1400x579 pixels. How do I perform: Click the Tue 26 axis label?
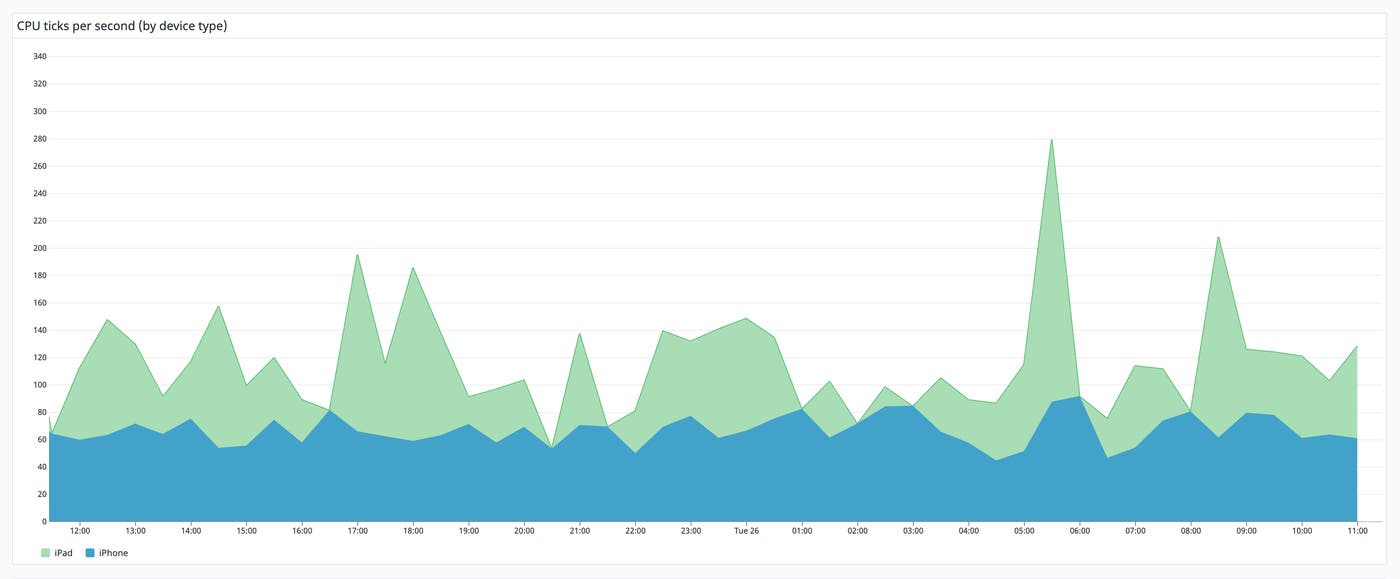(x=745, y=530)
